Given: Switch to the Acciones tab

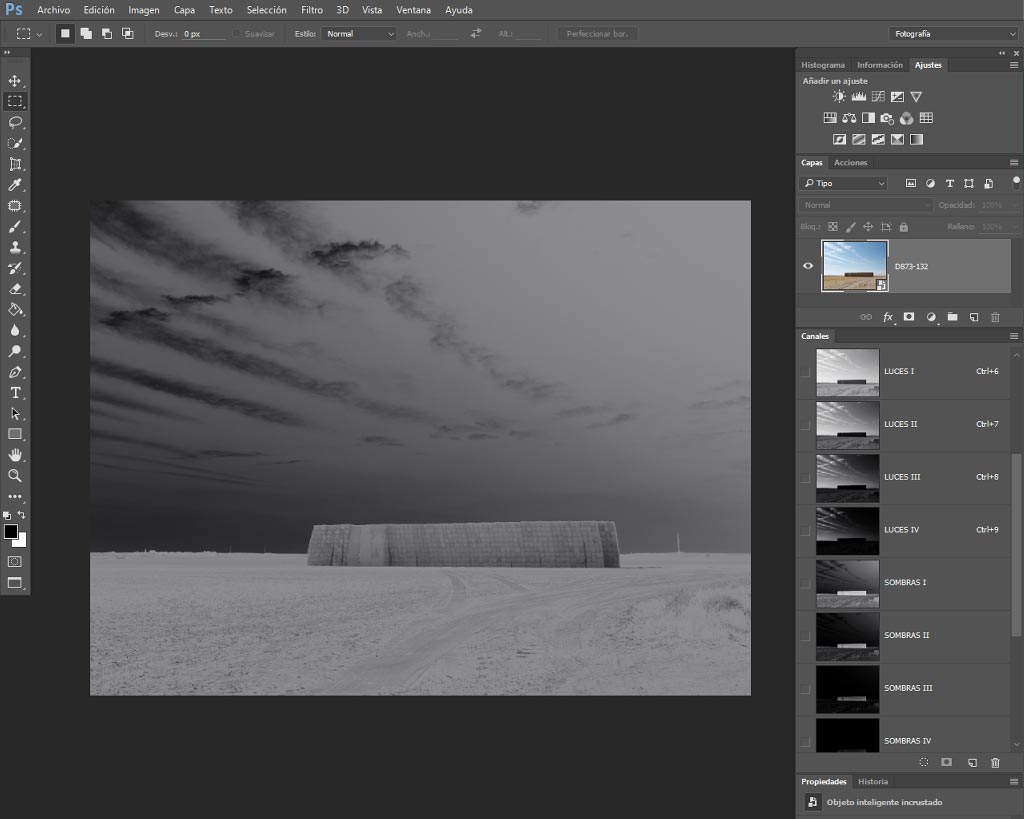Looking at the screenshot, I should [850, 163].
